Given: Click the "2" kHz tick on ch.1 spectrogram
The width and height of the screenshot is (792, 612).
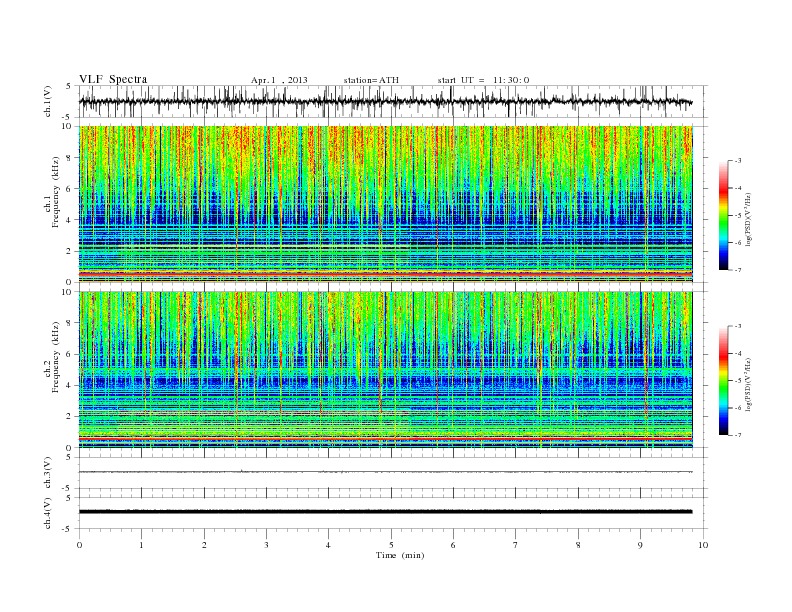Looking at the screenshot, I should pyautogui.click(x=70, y=251).
